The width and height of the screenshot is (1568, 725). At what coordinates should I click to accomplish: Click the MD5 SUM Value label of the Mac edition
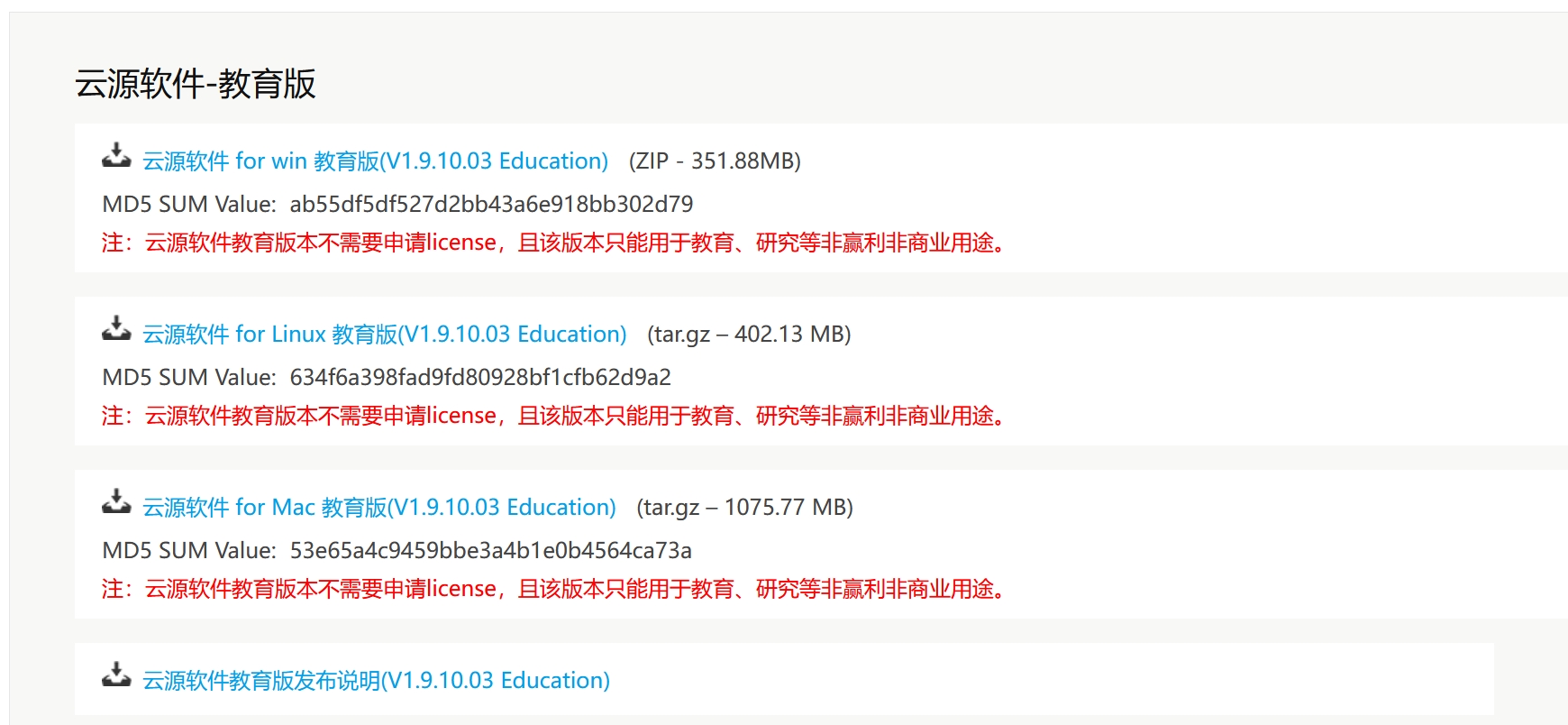[189, 550]
